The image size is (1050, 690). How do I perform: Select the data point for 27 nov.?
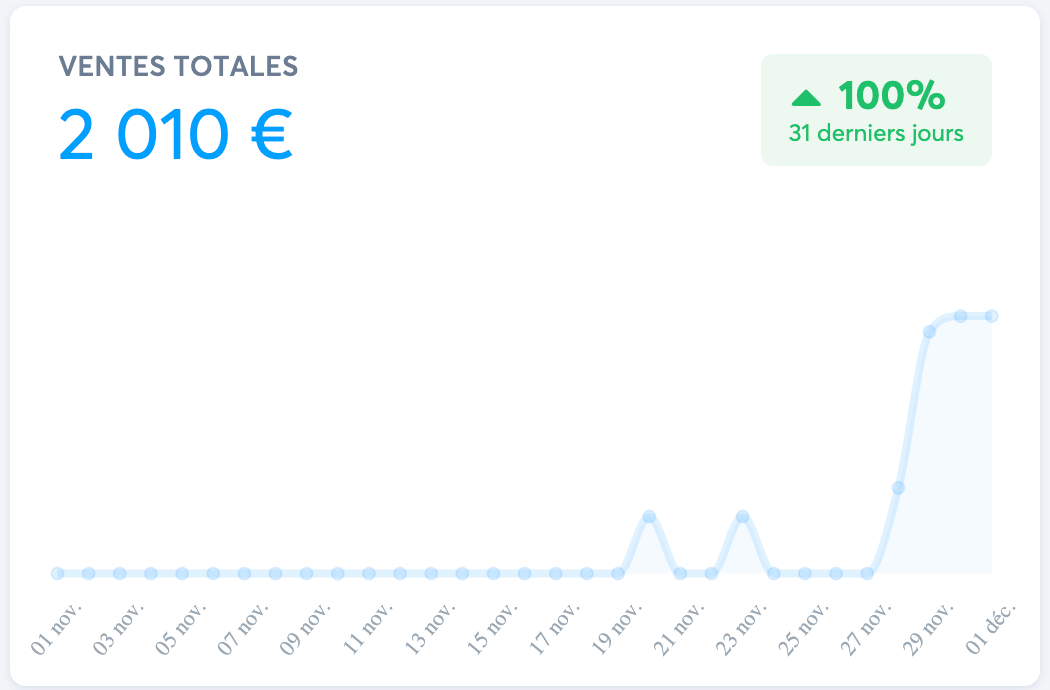(x=867, y=573)
